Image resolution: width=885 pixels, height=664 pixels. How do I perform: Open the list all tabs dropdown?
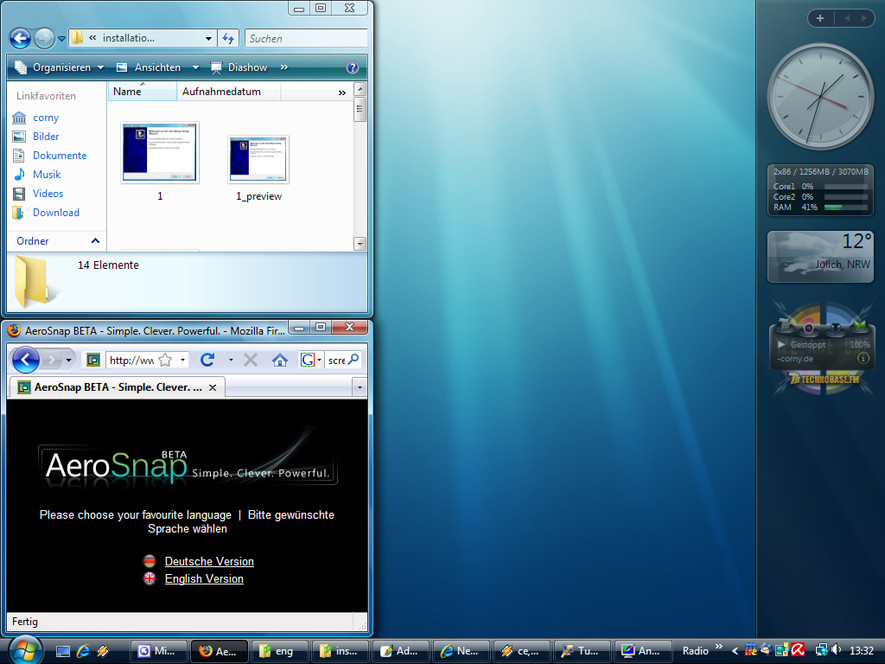click(x=360, y=388)
